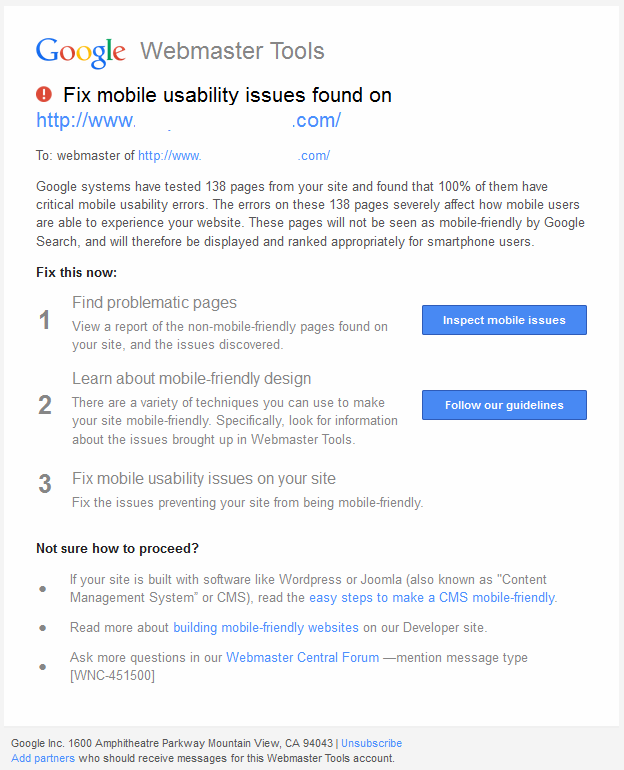Click the Fix this now heading

(x=77, y=273)
